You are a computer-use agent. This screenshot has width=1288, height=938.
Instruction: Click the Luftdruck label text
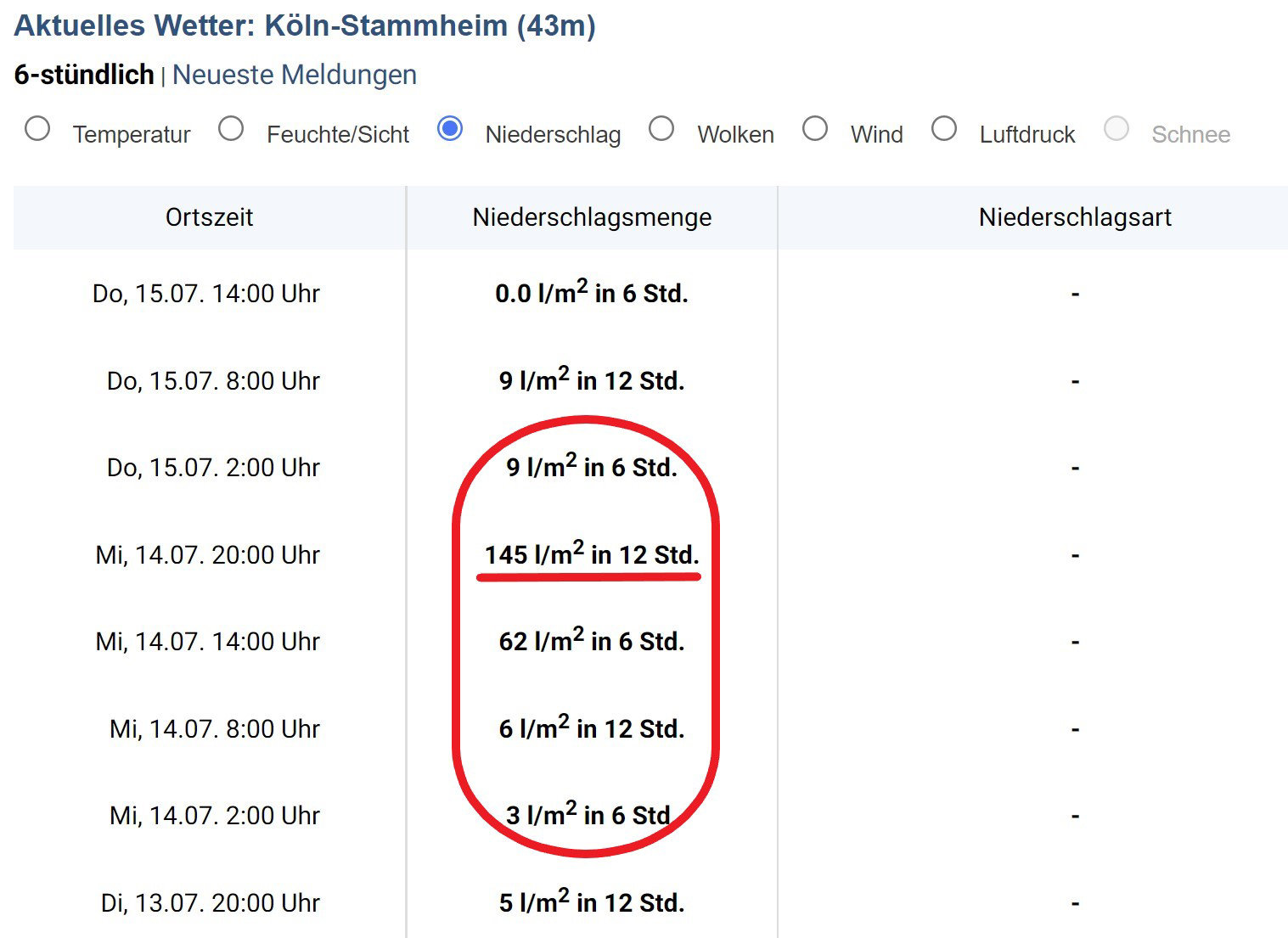click(1027, 135)
